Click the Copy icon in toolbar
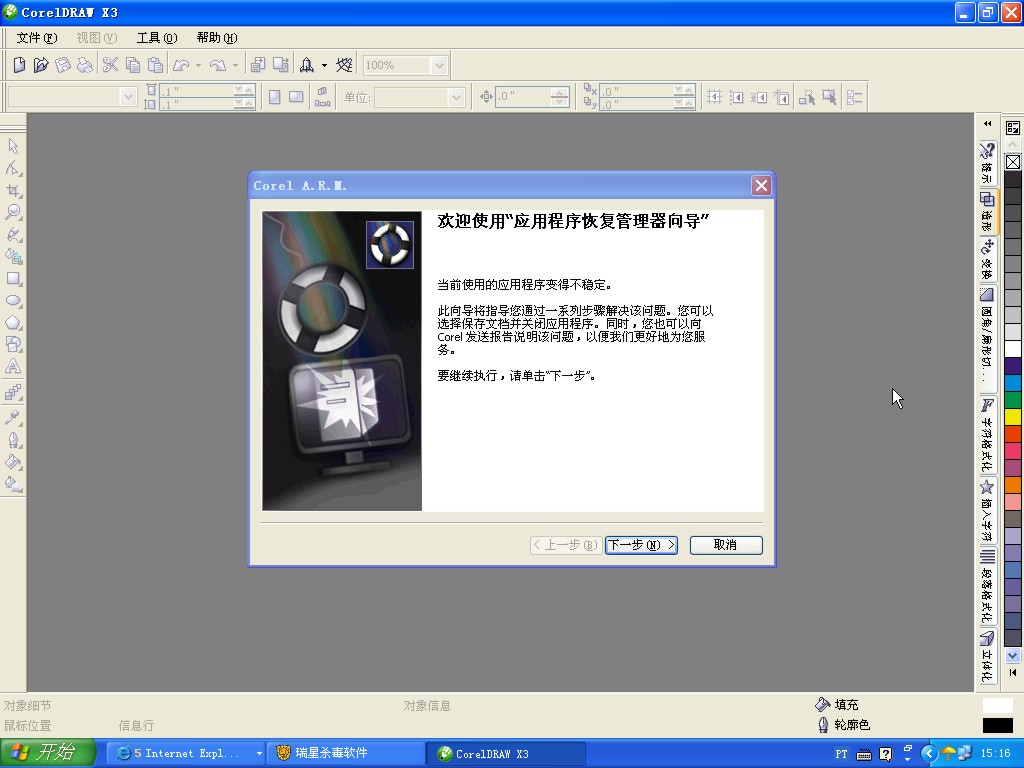The width and height of the screenshot is (1024, 768). tap(133, 65)
